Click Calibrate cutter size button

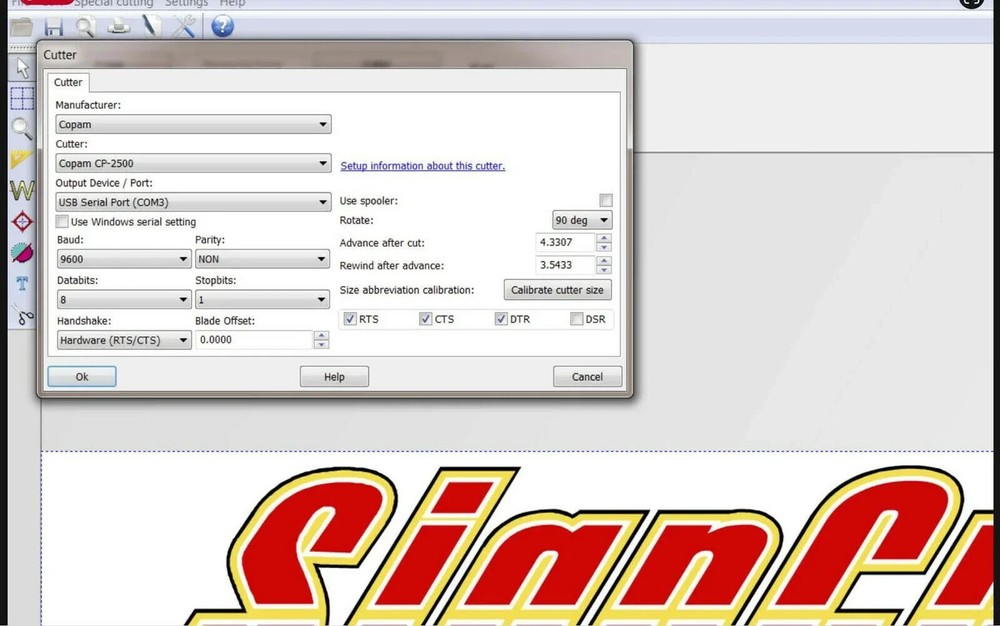click(x=557, y=290)
